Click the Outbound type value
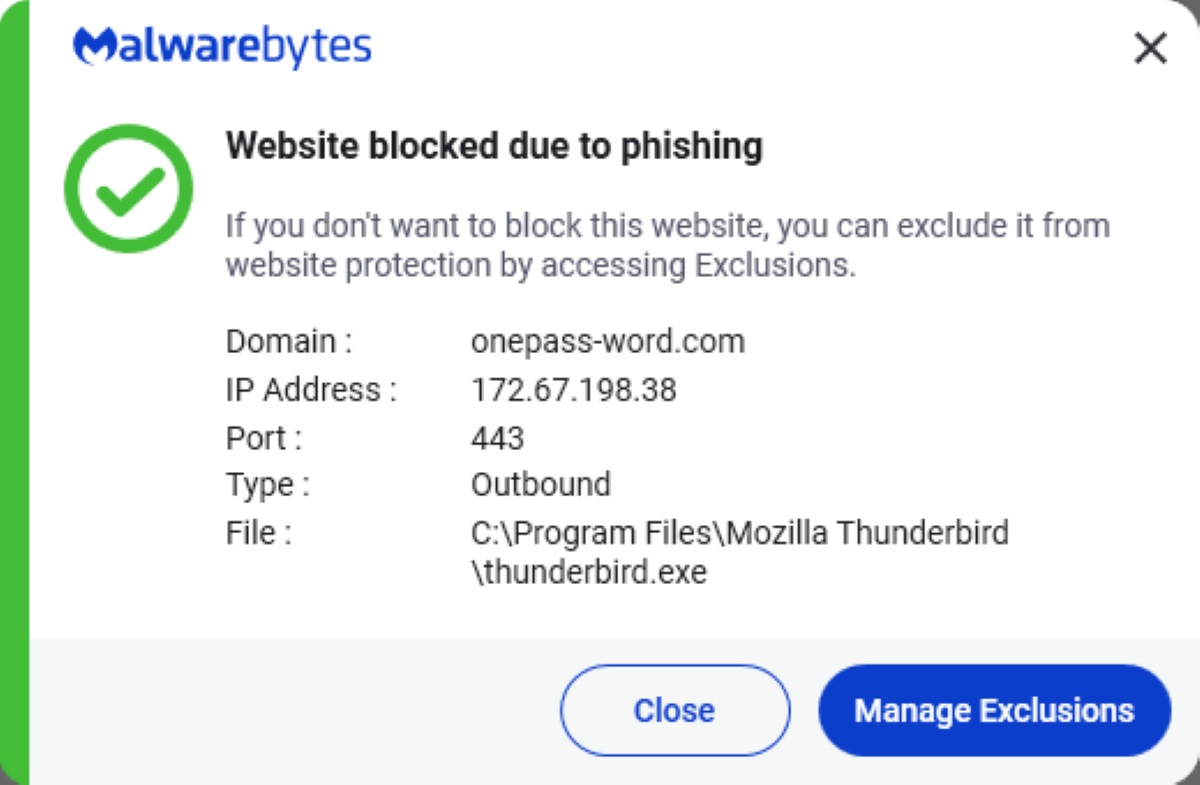1200x785 pixels. tap(540, 485)
